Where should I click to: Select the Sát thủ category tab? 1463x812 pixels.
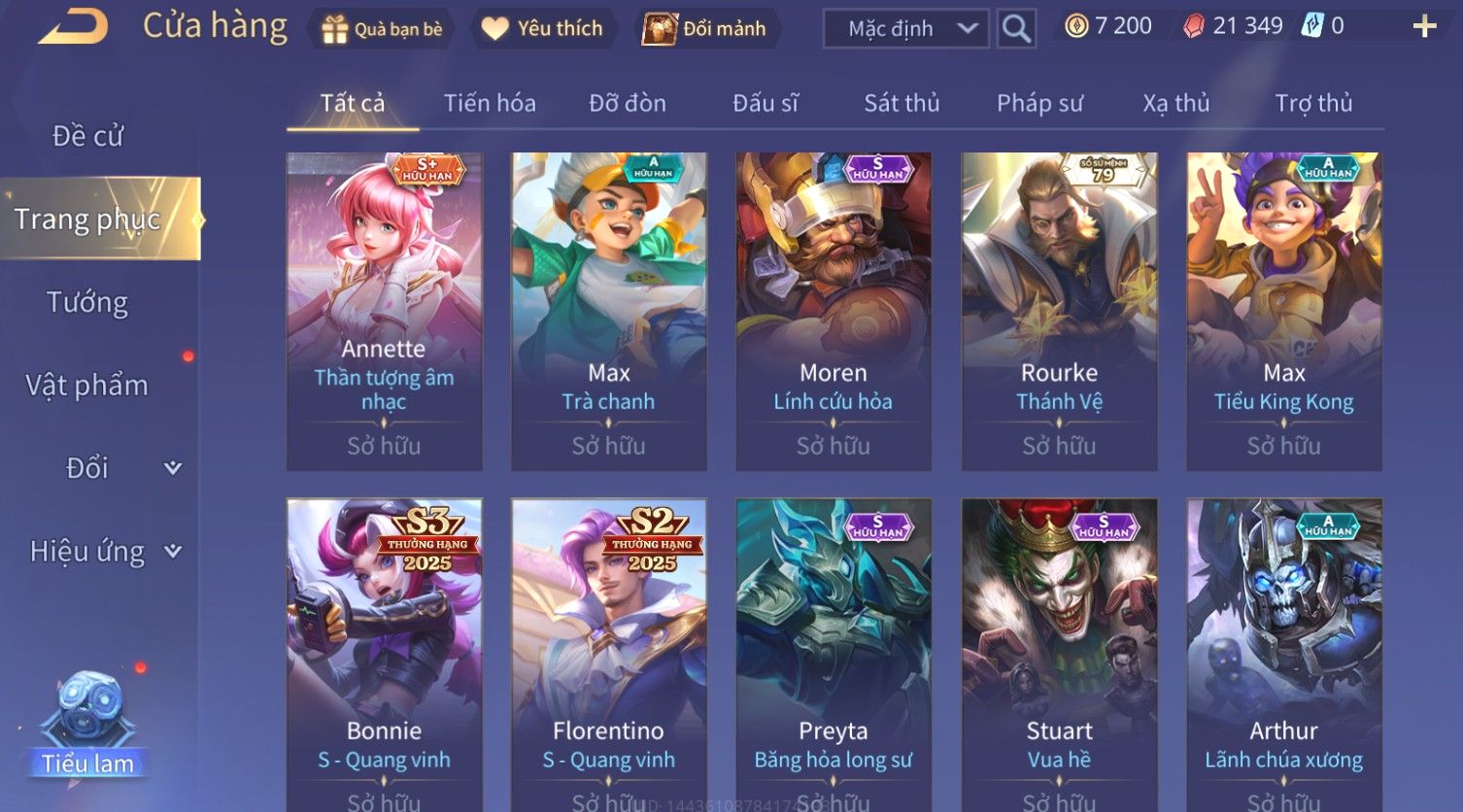(x=902, y=103)
